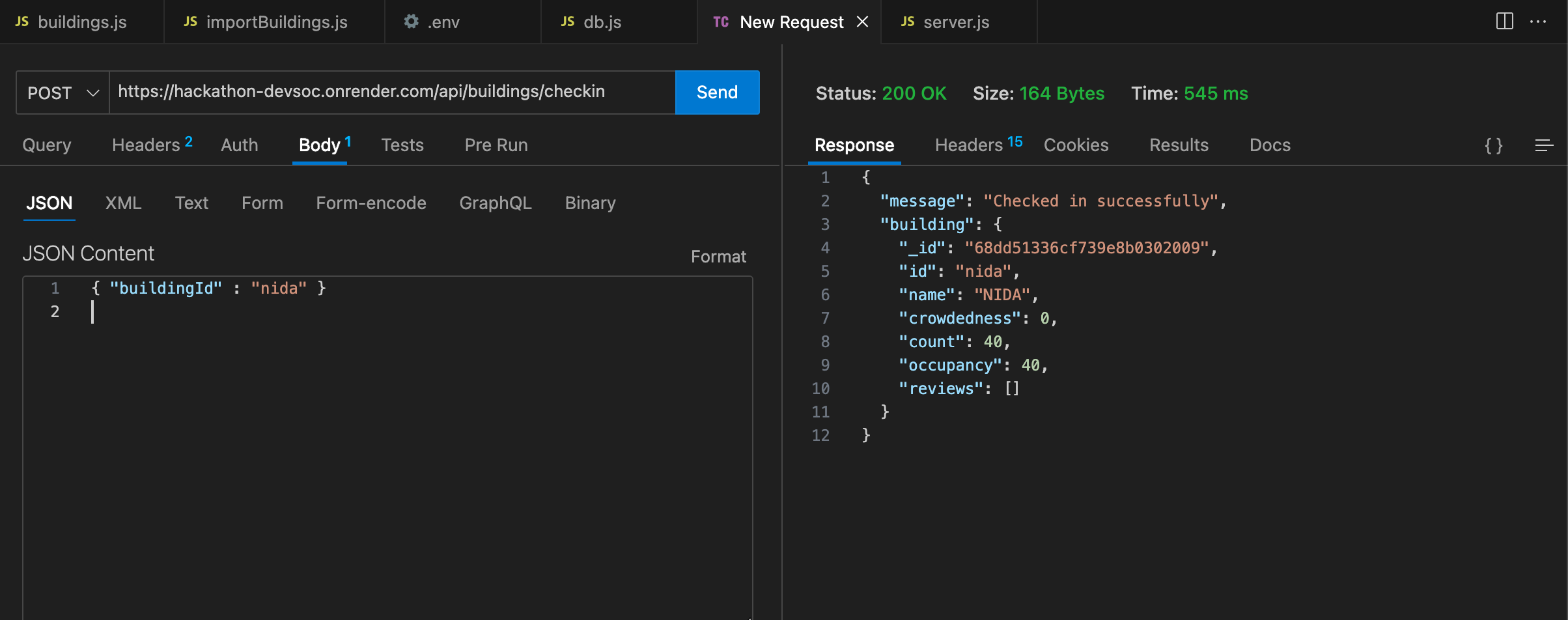Switch to the Results tab

(x=1179, y=145)
